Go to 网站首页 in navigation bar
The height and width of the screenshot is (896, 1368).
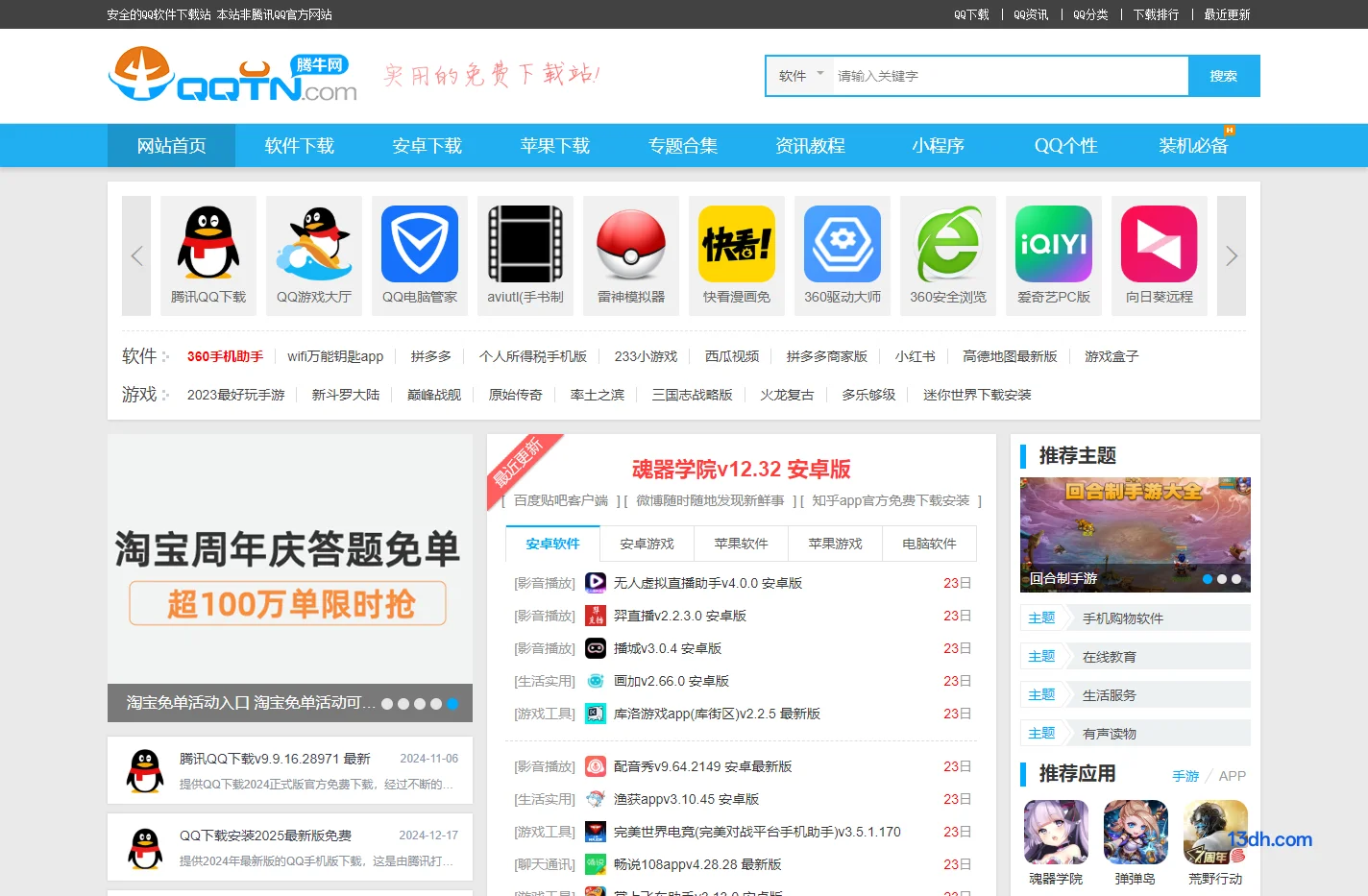click(x=171, y=145)
